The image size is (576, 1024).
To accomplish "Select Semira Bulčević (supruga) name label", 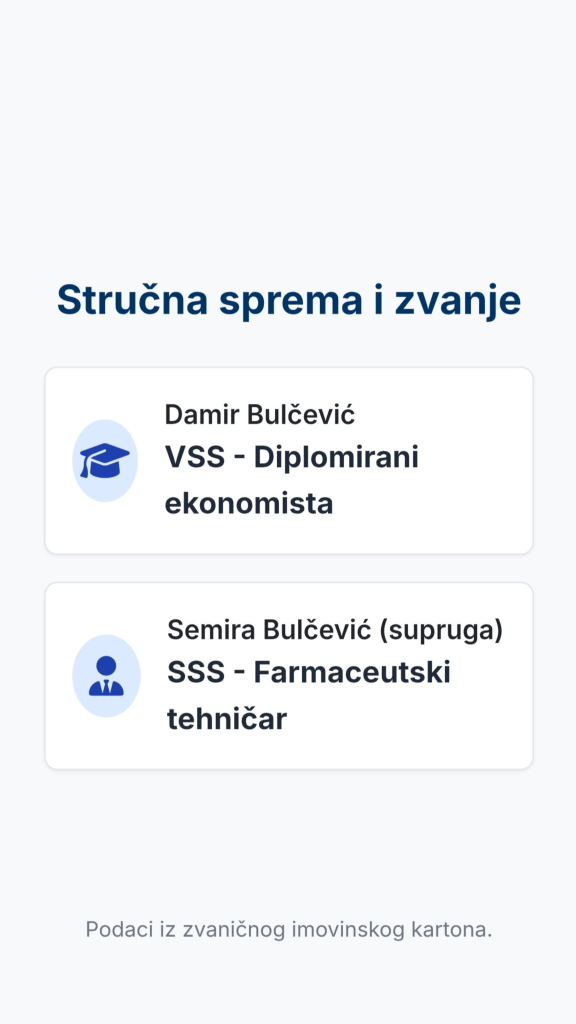I will [x=335, y=630].
